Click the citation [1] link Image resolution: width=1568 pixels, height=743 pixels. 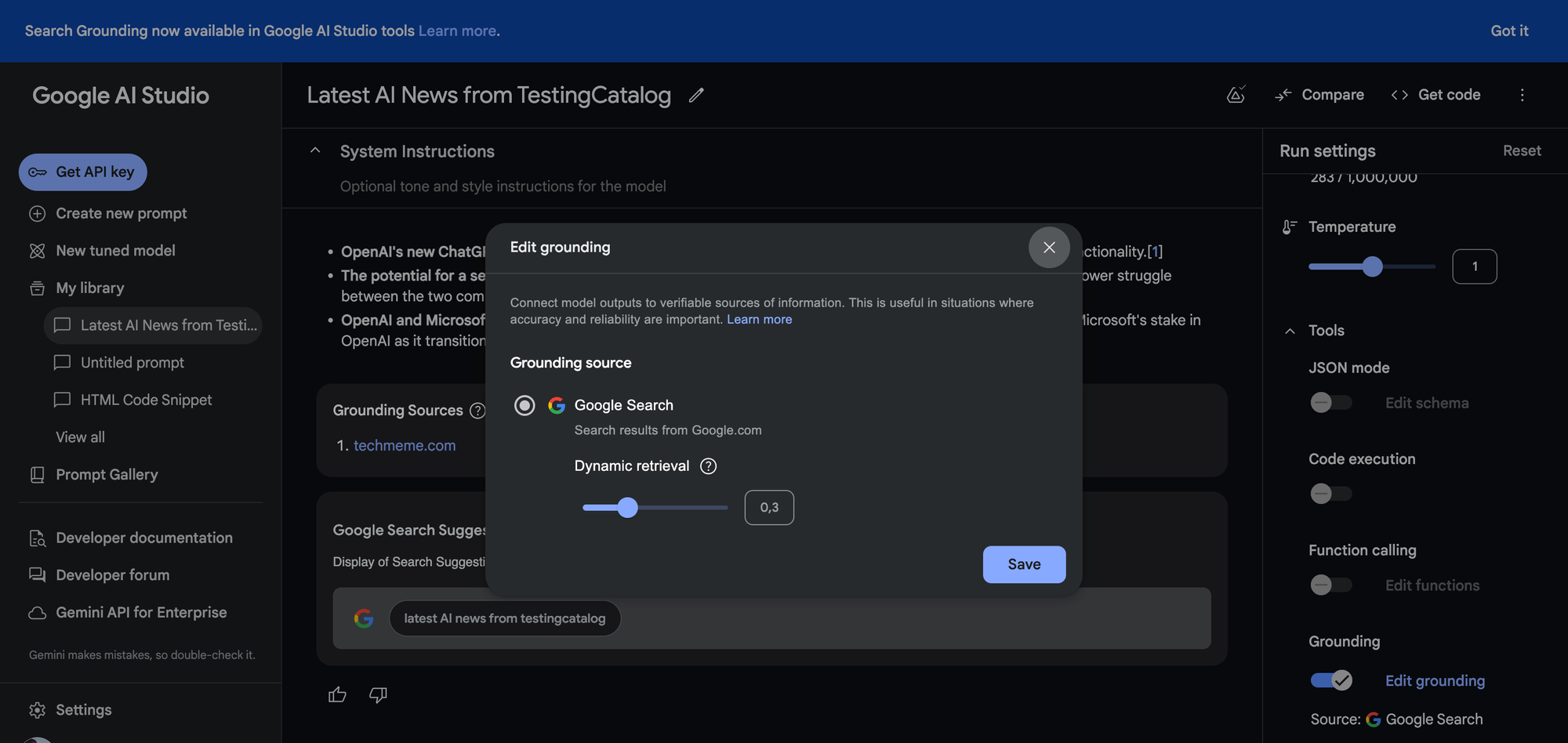[x=1155, y=252]
